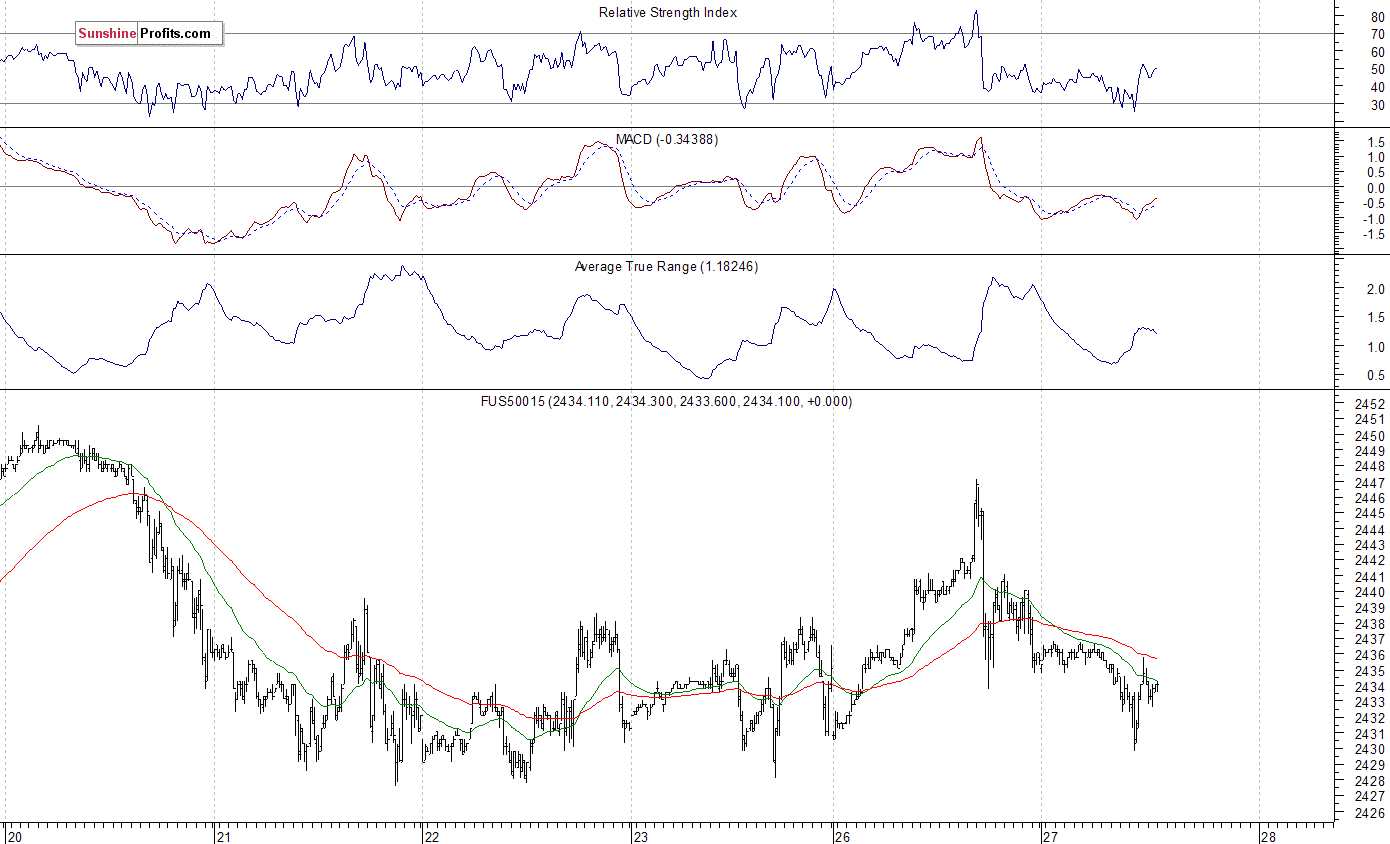Viewport: 1390px width, 844px height.
Task: Click RSI scale value 30
Action: [1379, 104]
